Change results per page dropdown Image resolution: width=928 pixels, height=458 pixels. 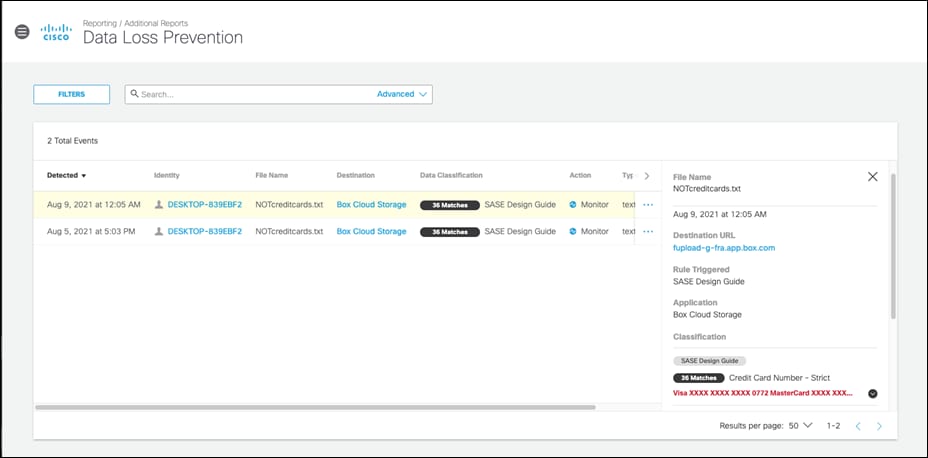801,425
